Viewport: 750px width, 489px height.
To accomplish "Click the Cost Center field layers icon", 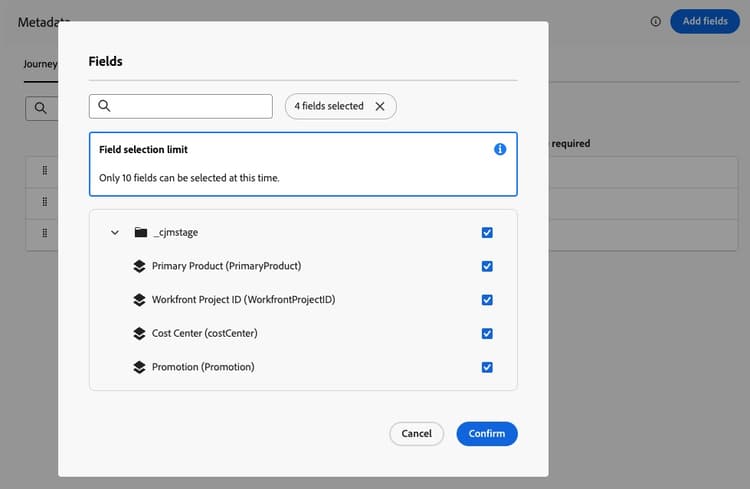I will (139, 333).
